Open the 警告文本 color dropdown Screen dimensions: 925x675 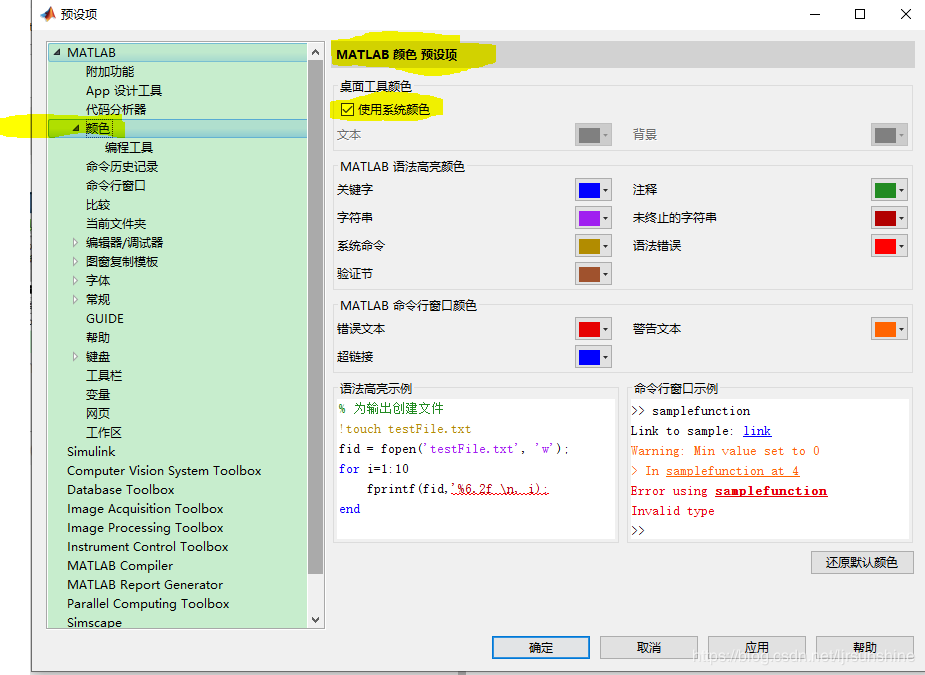point(889,329)
